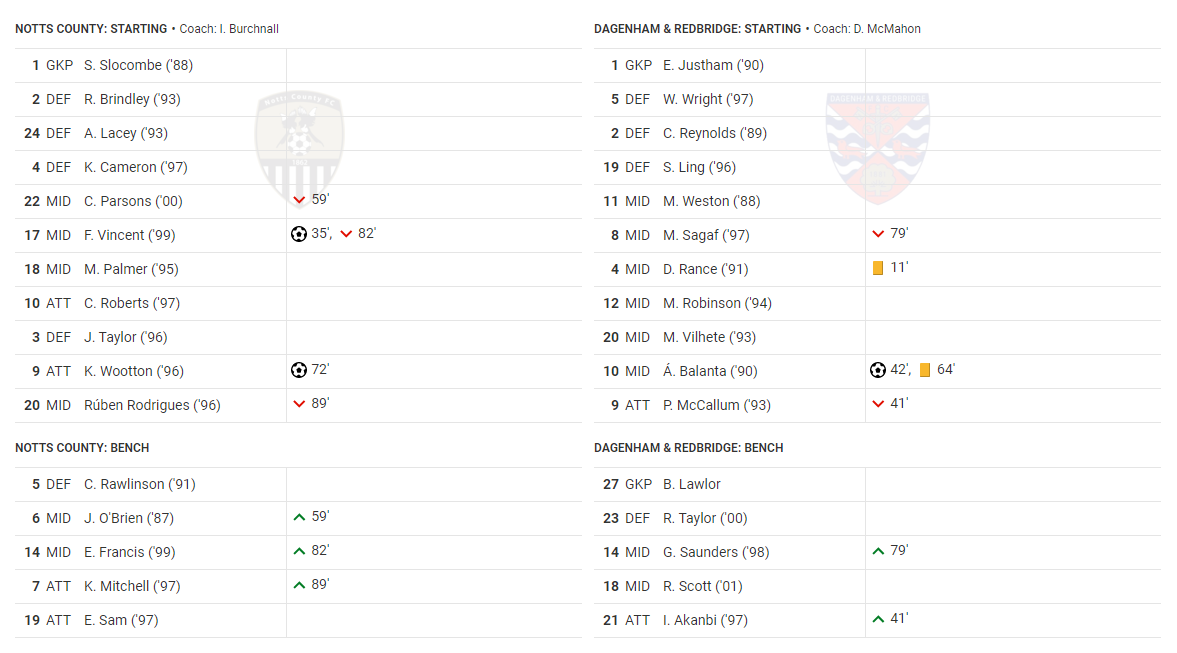Click D. Rance's yellow card icon
Screen dimensions: 1177x653
point(877,268)
